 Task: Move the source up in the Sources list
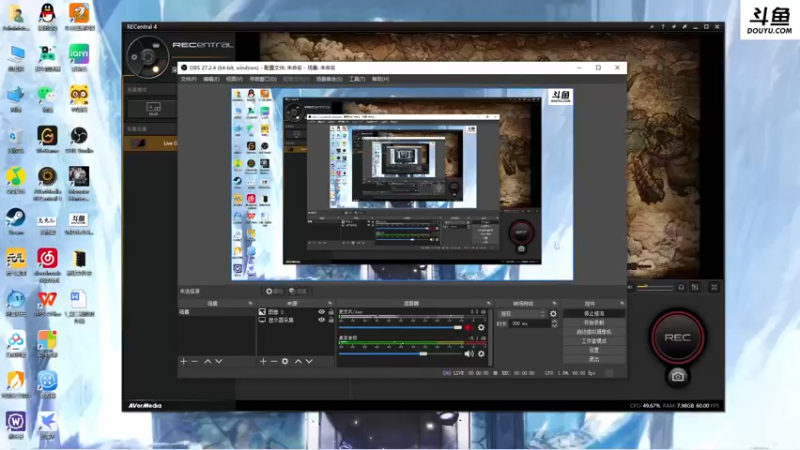pos(298,361)
